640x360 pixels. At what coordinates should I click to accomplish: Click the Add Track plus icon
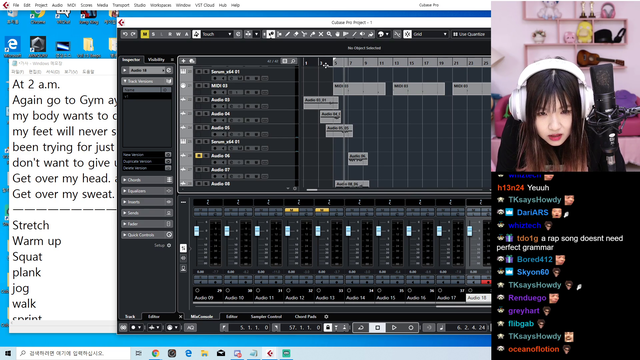pos(184,61)
